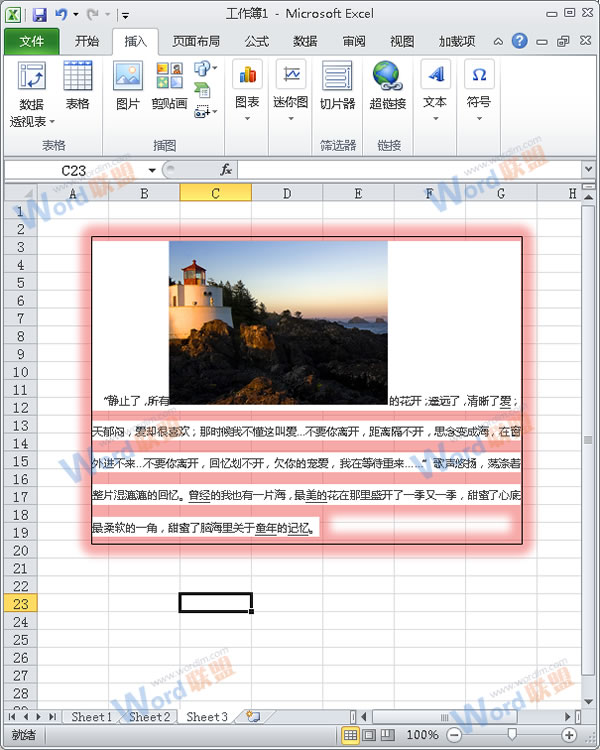Insert SmartArt graphic icon
This screenshot has height=750, width=600.
pyautogui.click(x=202, y=89)
